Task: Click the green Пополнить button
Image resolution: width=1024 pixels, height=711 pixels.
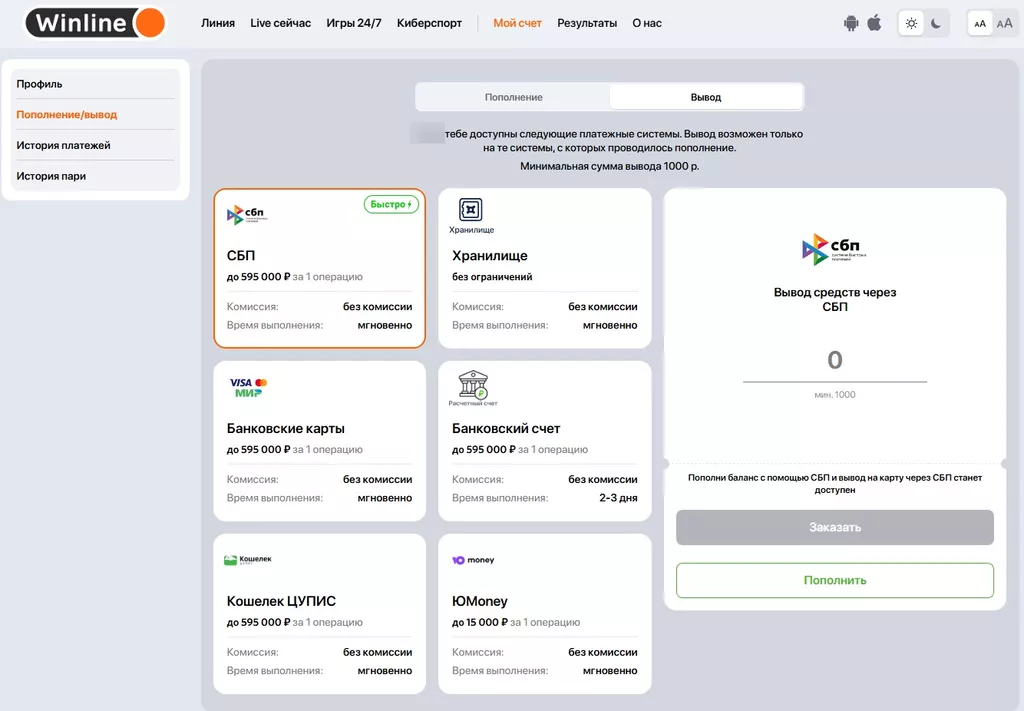Action: pos(835,580)
